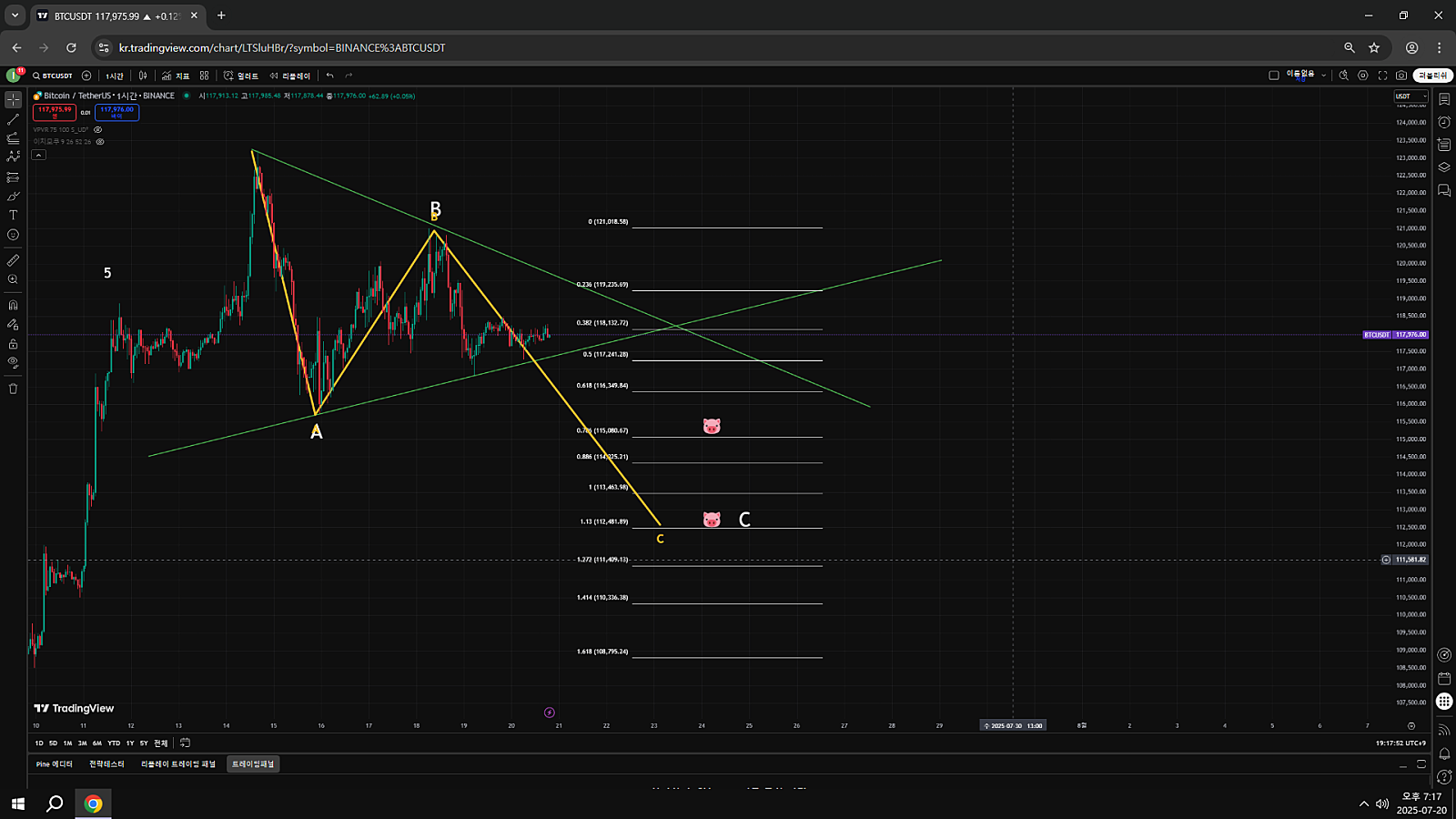Toggle stay-in-drawing-mode pencil lock
Viewport: 1456px width, 819px height.
click(13, 324)
